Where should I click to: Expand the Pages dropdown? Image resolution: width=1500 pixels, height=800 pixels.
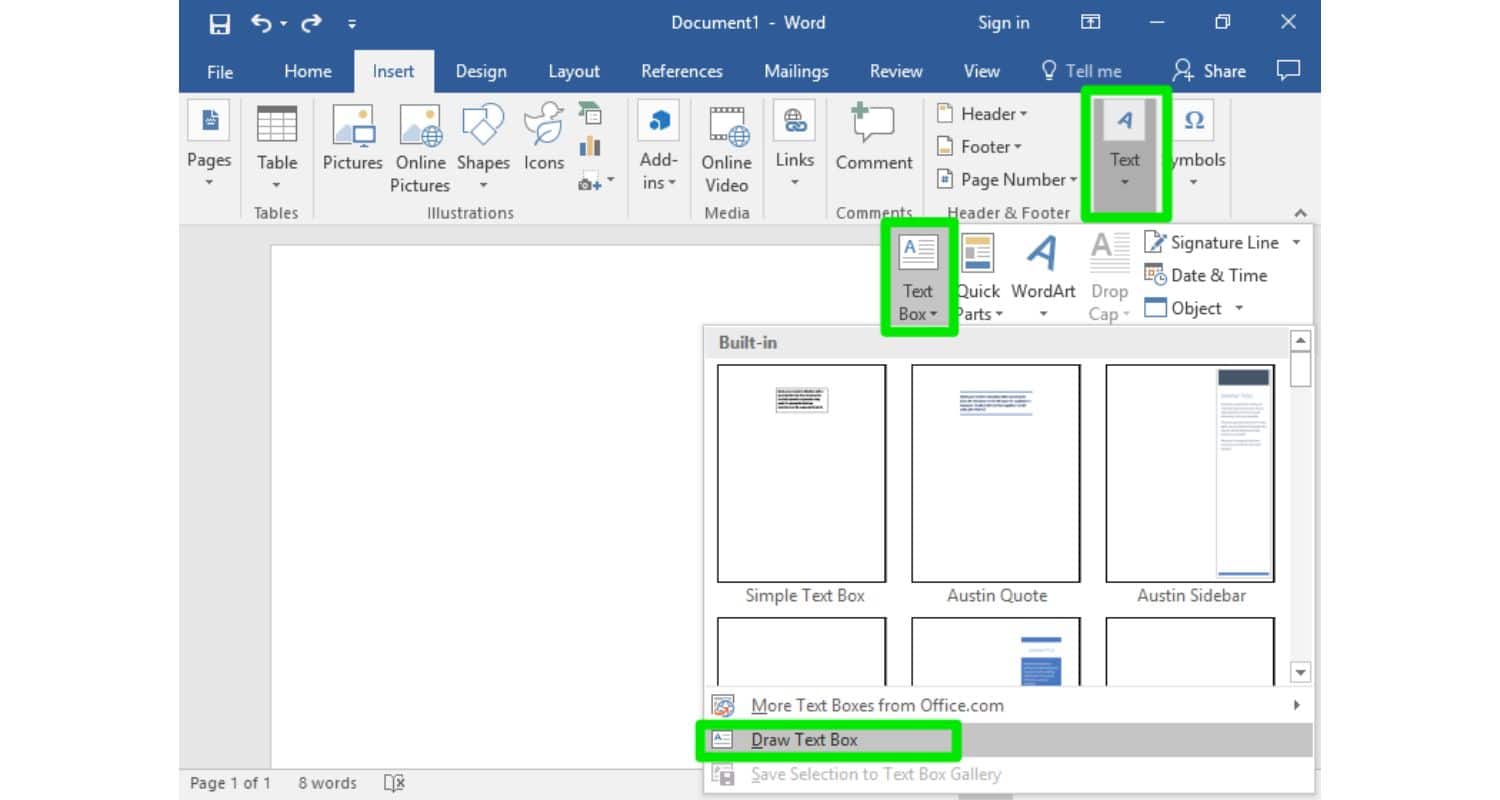tap(209, 146)
